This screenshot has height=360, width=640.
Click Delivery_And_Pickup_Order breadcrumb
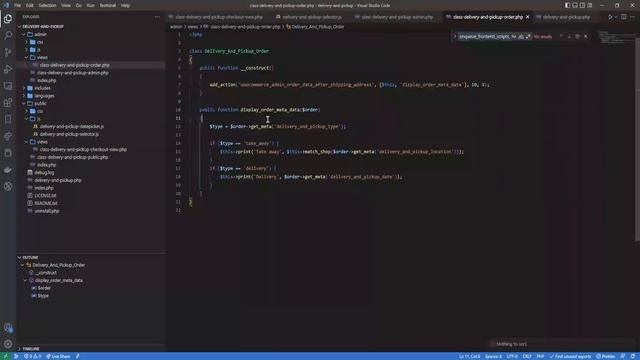pos(318,27)
